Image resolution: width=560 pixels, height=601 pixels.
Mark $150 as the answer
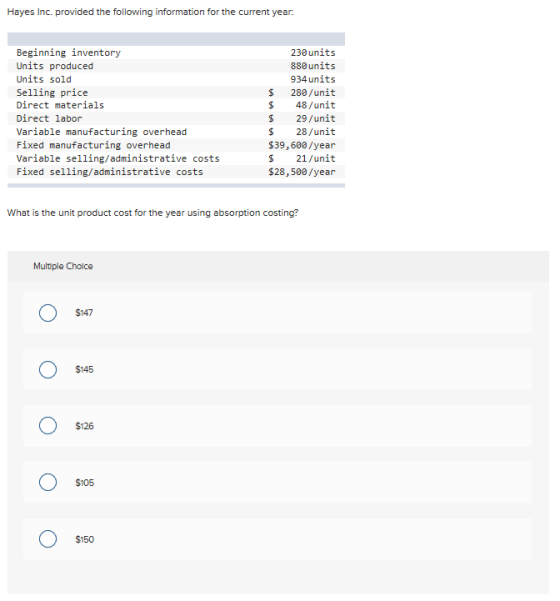48,539
